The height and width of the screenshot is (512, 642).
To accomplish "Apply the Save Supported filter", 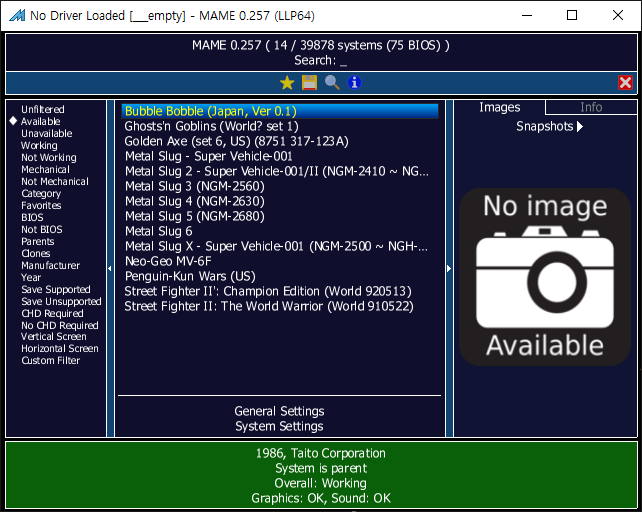I will pos(56,290).
